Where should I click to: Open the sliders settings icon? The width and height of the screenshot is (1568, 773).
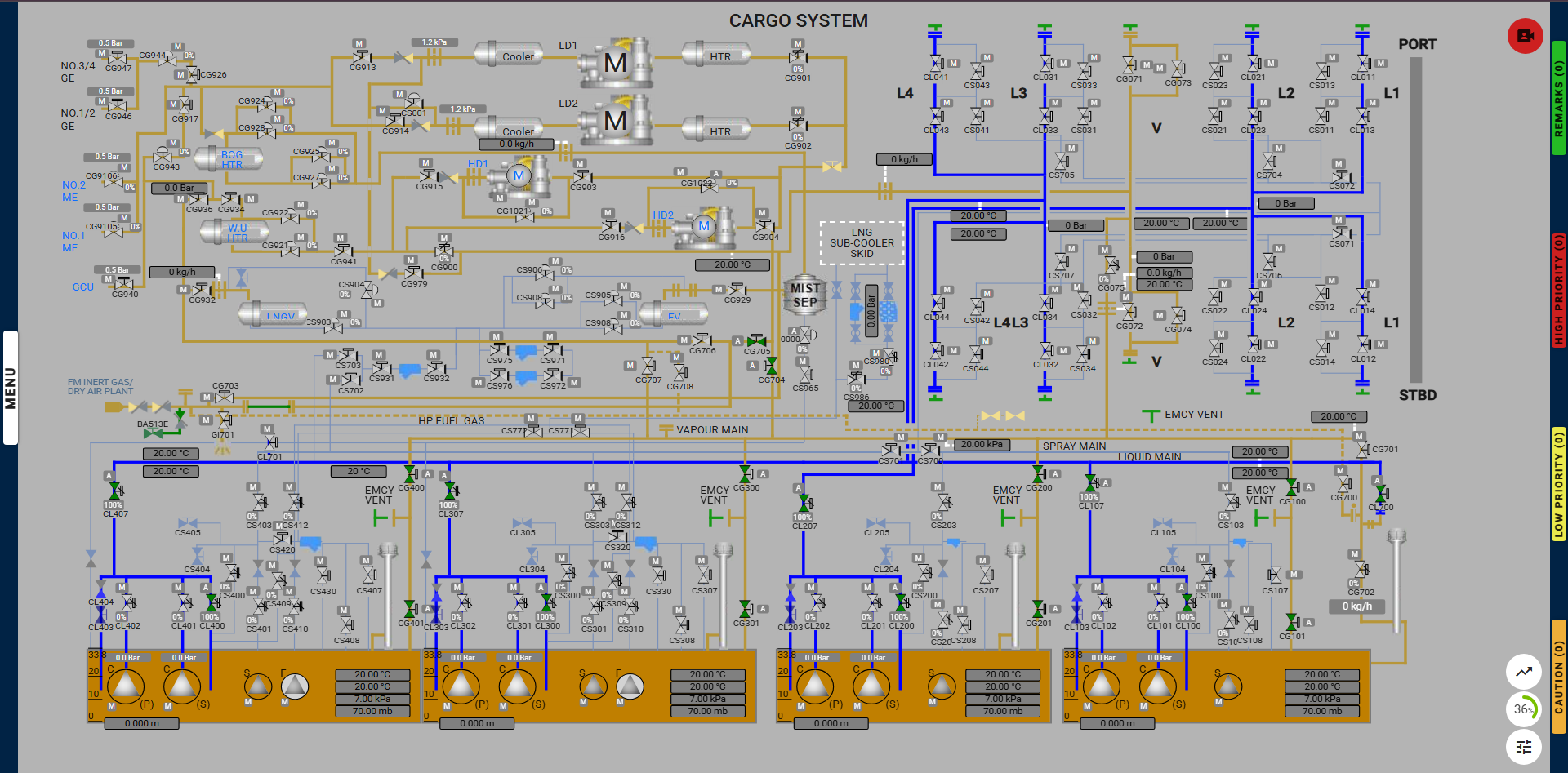[x=1524, y=746]
